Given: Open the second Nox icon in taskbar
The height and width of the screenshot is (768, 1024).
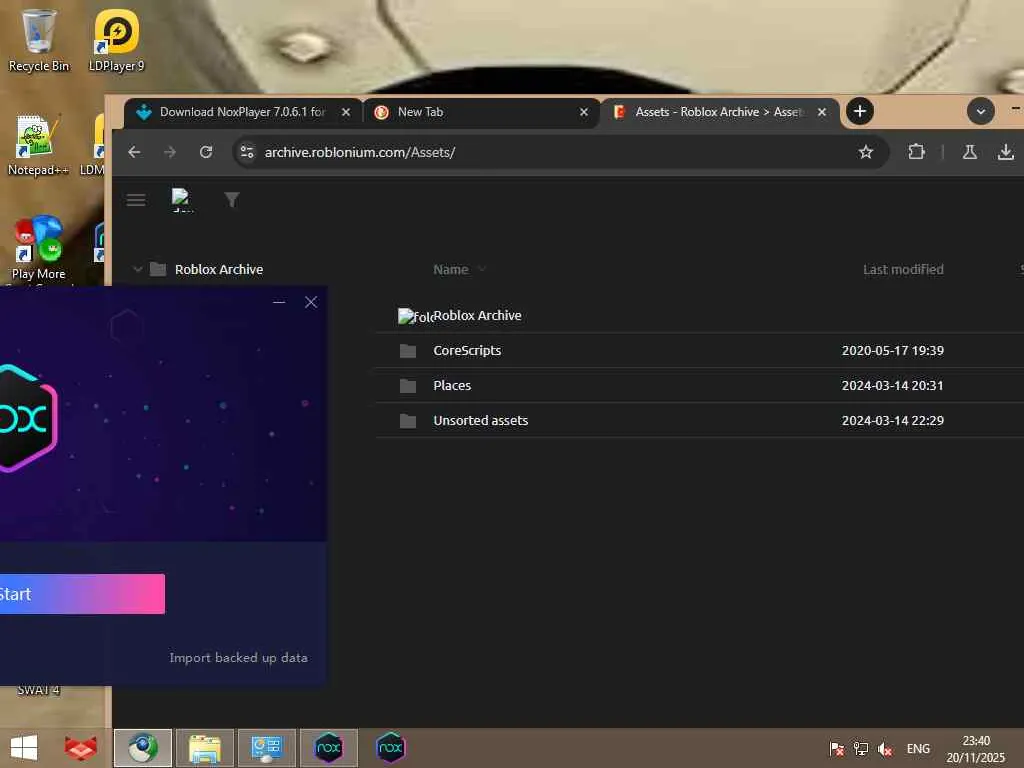Looking at the screenshot, I should point(391,748).
